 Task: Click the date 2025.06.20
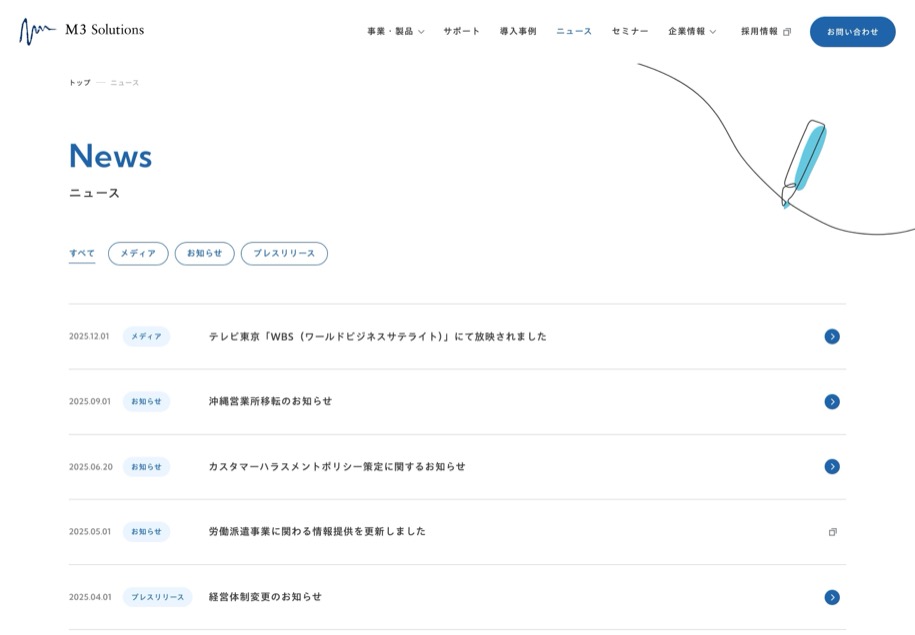[91, 467]
